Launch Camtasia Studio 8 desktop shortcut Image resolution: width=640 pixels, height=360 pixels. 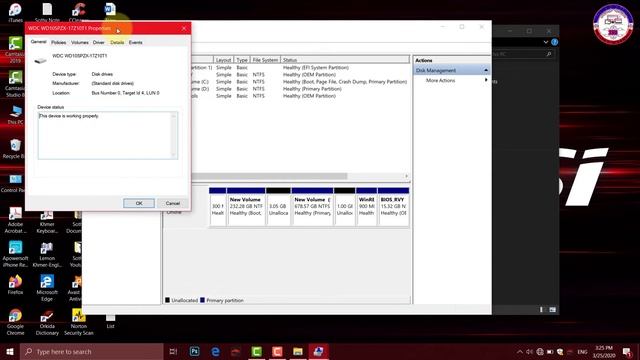pos(15,84)
